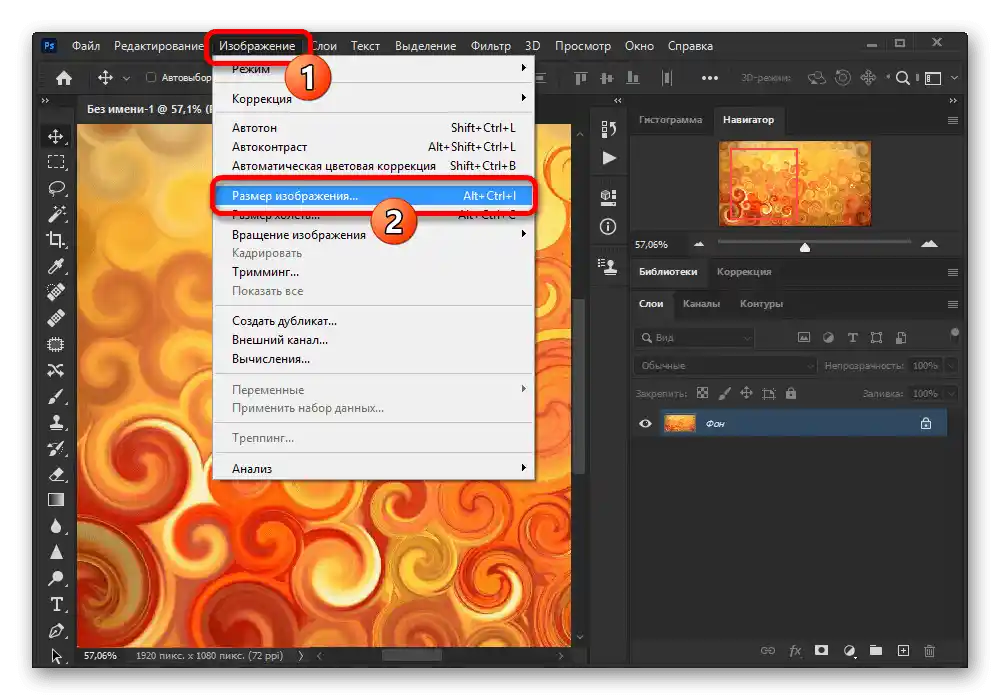Toggle artboard nesting lock icon
The image size is (1000, 700).
(x=768, y=393)
